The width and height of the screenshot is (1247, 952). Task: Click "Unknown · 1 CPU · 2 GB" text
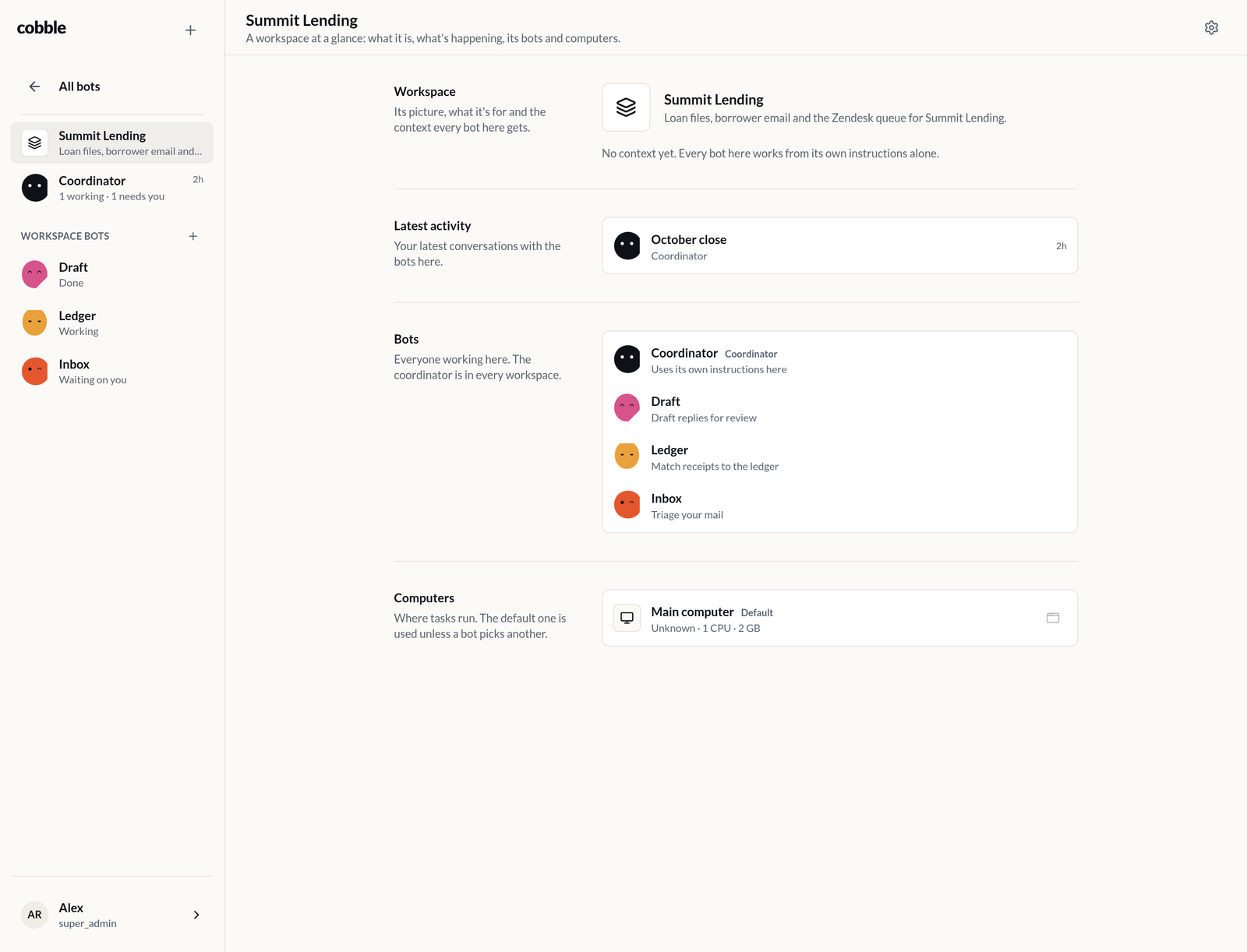pos(705,629)
